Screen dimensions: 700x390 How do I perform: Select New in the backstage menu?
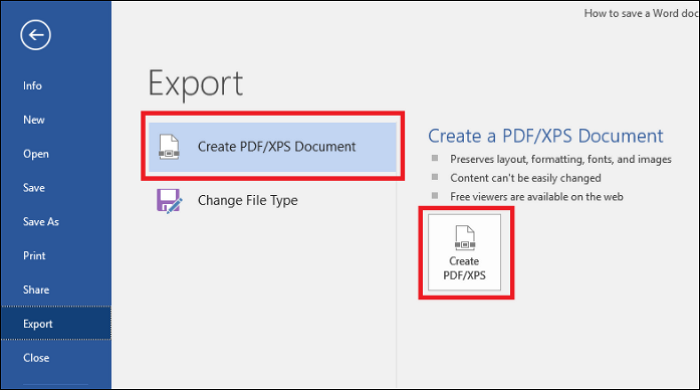coord(34,120)
